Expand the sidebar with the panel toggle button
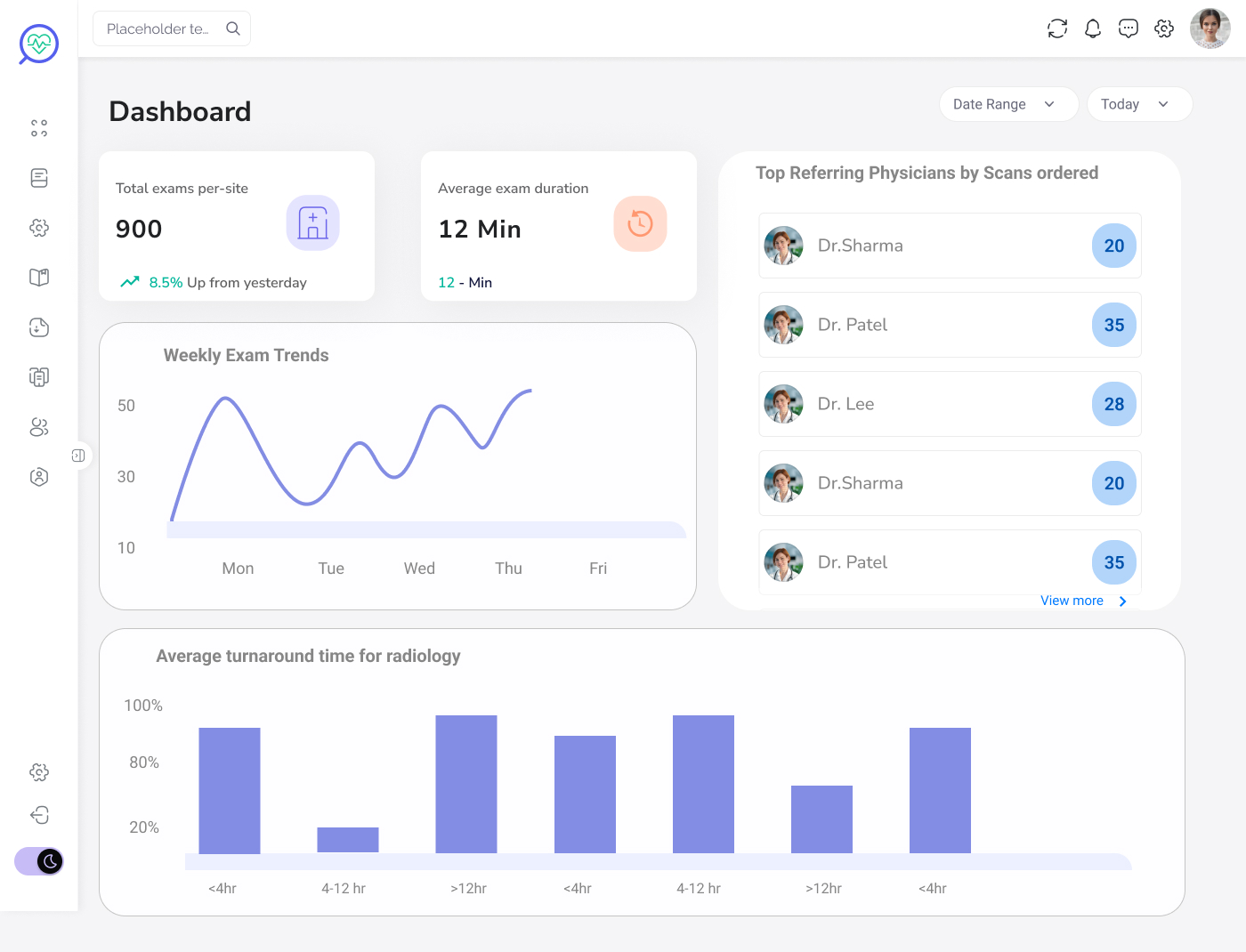Screen dimensions: 1246x952 click(78, 456)
